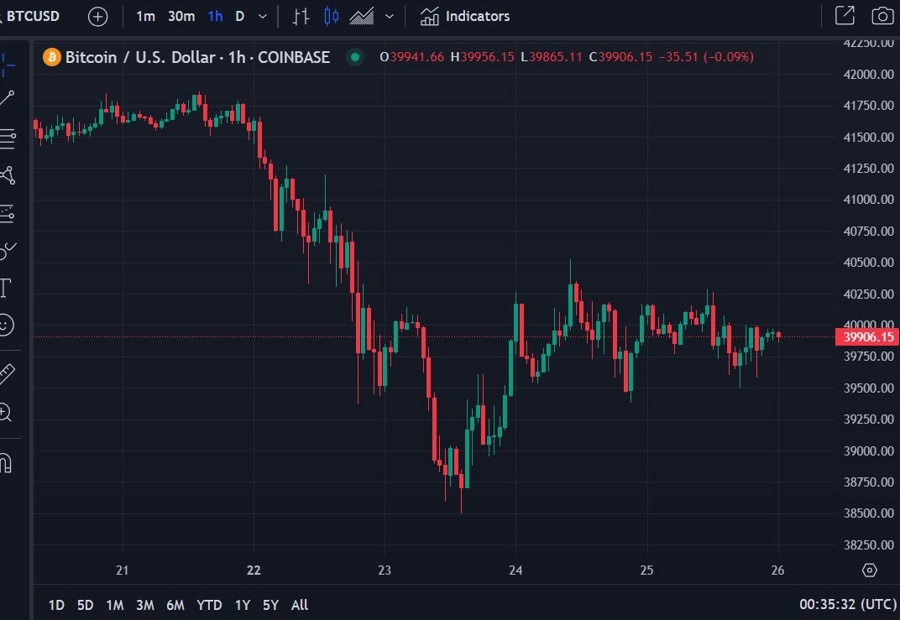Screen dimensions: 900x620
Task: Set the date range to 1Y
Action: pos(242,605)
